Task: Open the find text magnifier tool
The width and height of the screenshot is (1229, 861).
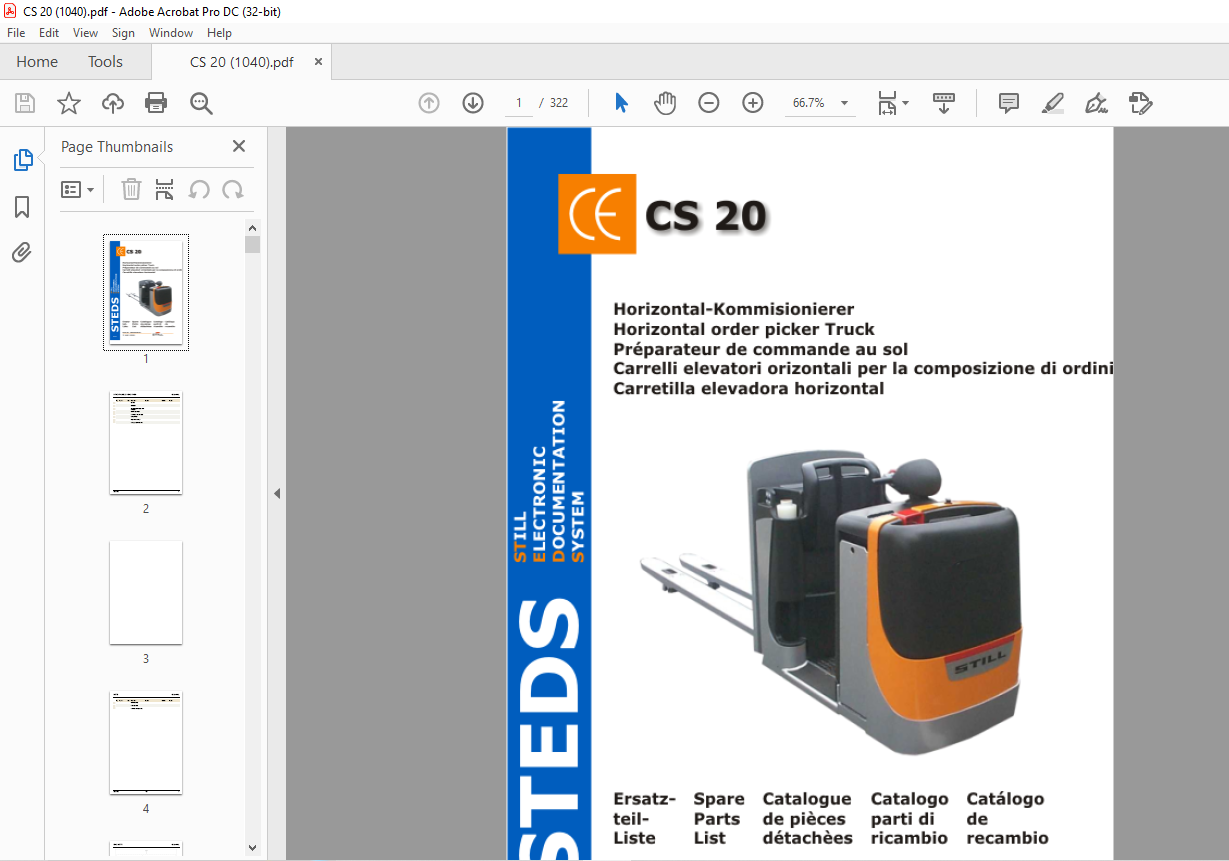Action: [201, 103]
